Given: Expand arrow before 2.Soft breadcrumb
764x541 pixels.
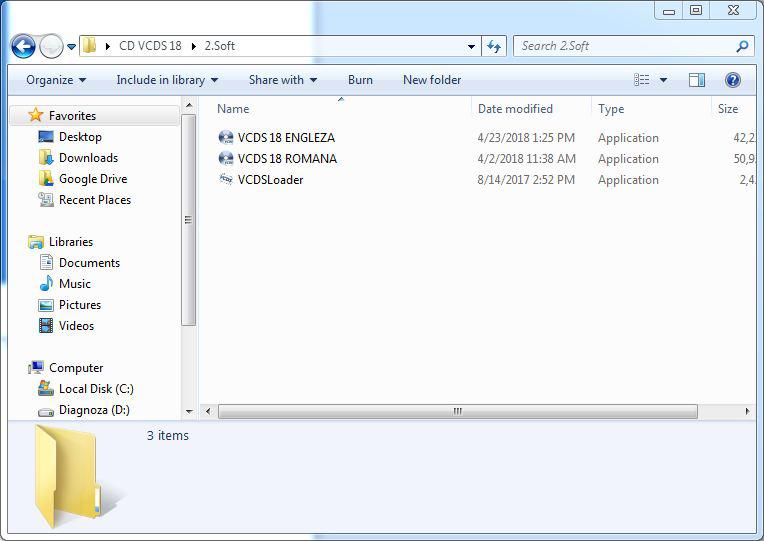Looking at the screenshot, I should 194,46.
